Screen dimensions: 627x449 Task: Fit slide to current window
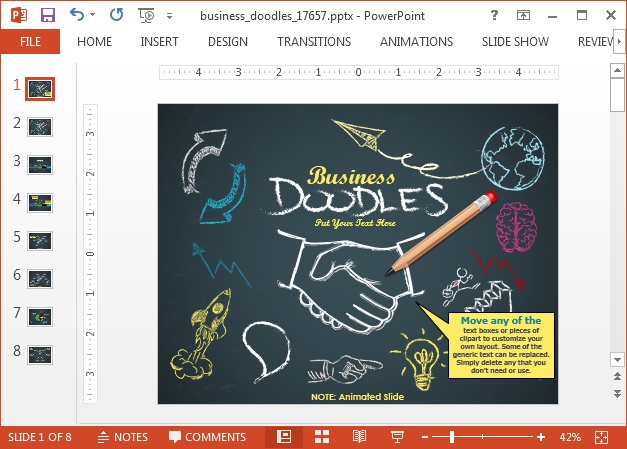pos(601,437)
